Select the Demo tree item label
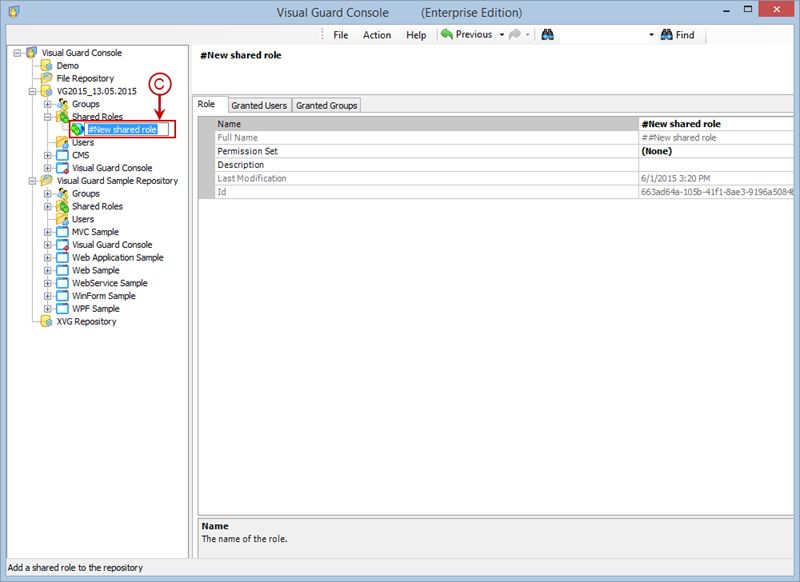800x582 pixels. click(x=67, y=65)
